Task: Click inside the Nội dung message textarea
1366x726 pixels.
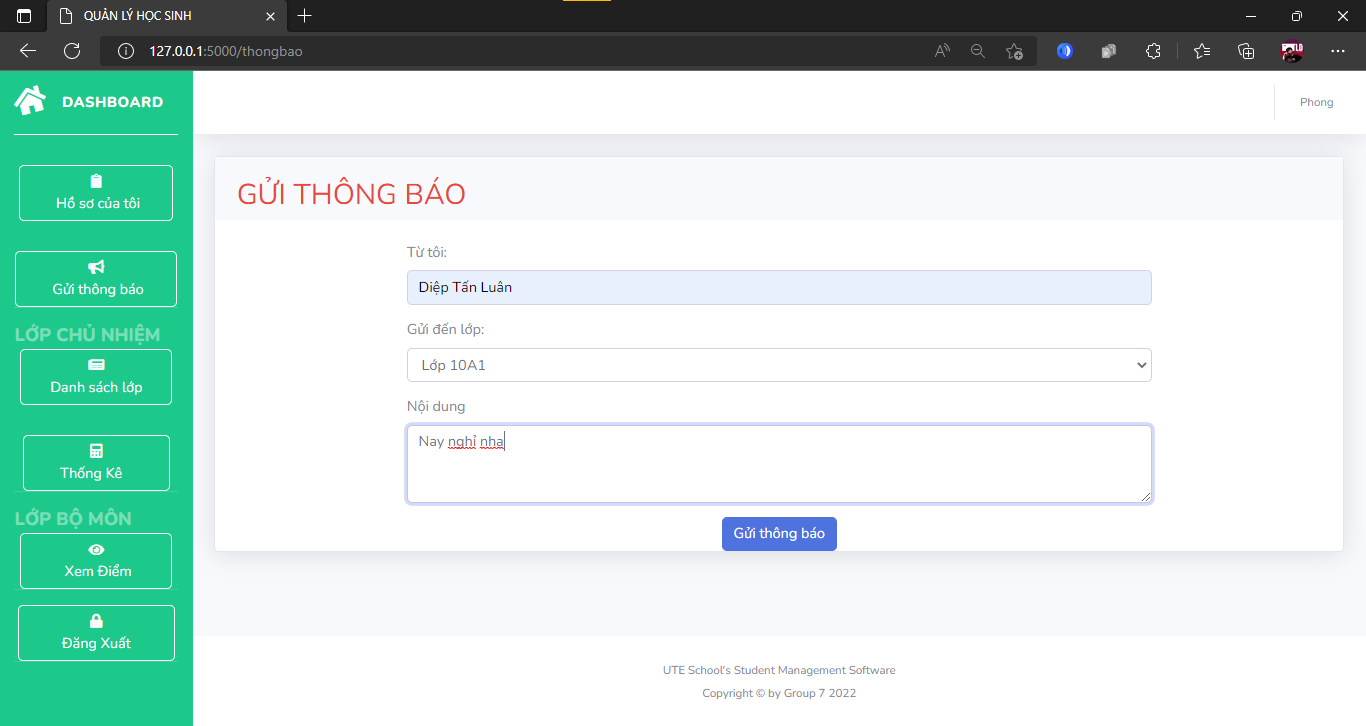Action: pos(778,463)
